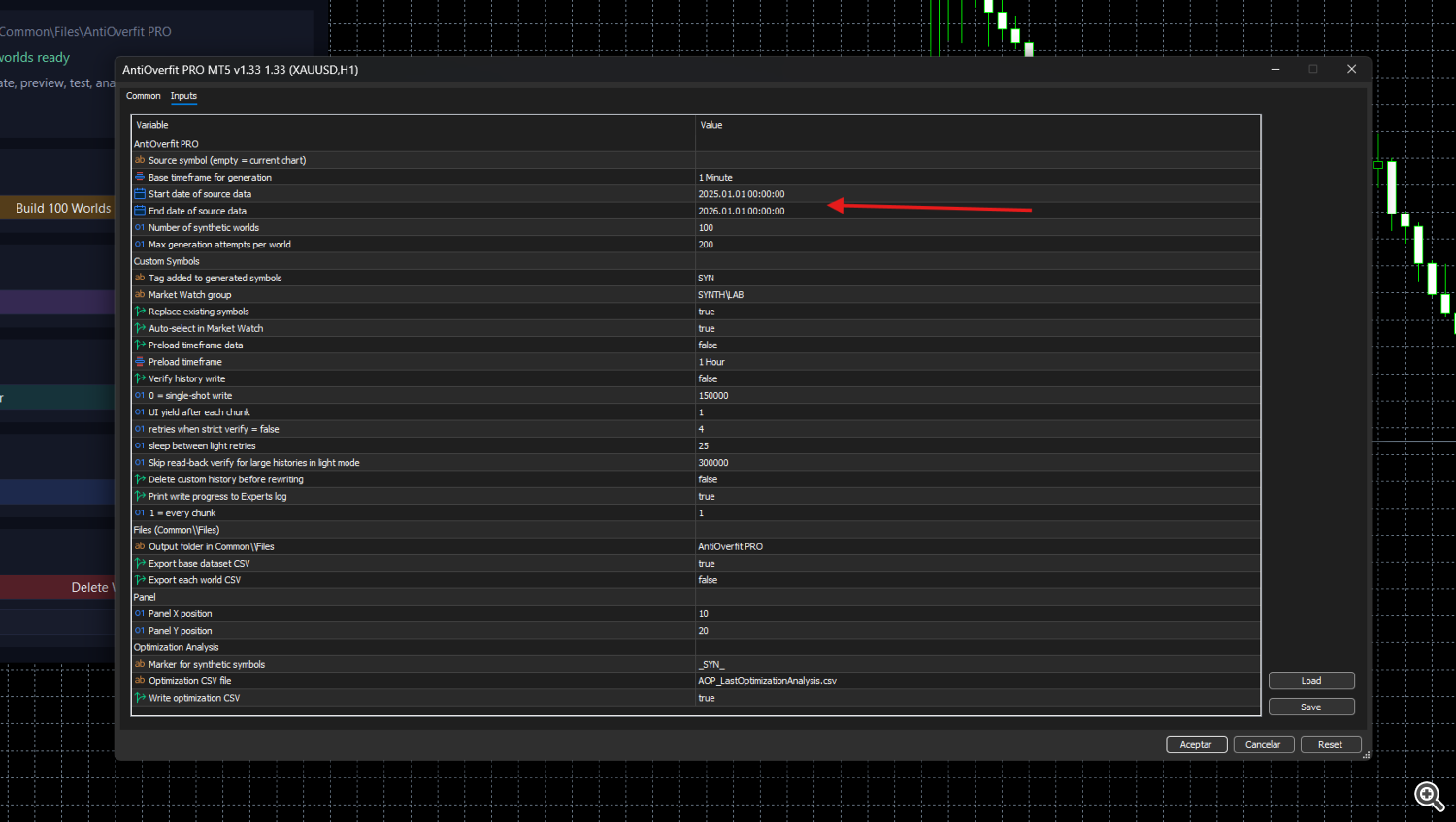Click the string icon beside Output folder in Common\Files
The height and width of the screenshot is (822, 1456).
[x=140, y=546]
